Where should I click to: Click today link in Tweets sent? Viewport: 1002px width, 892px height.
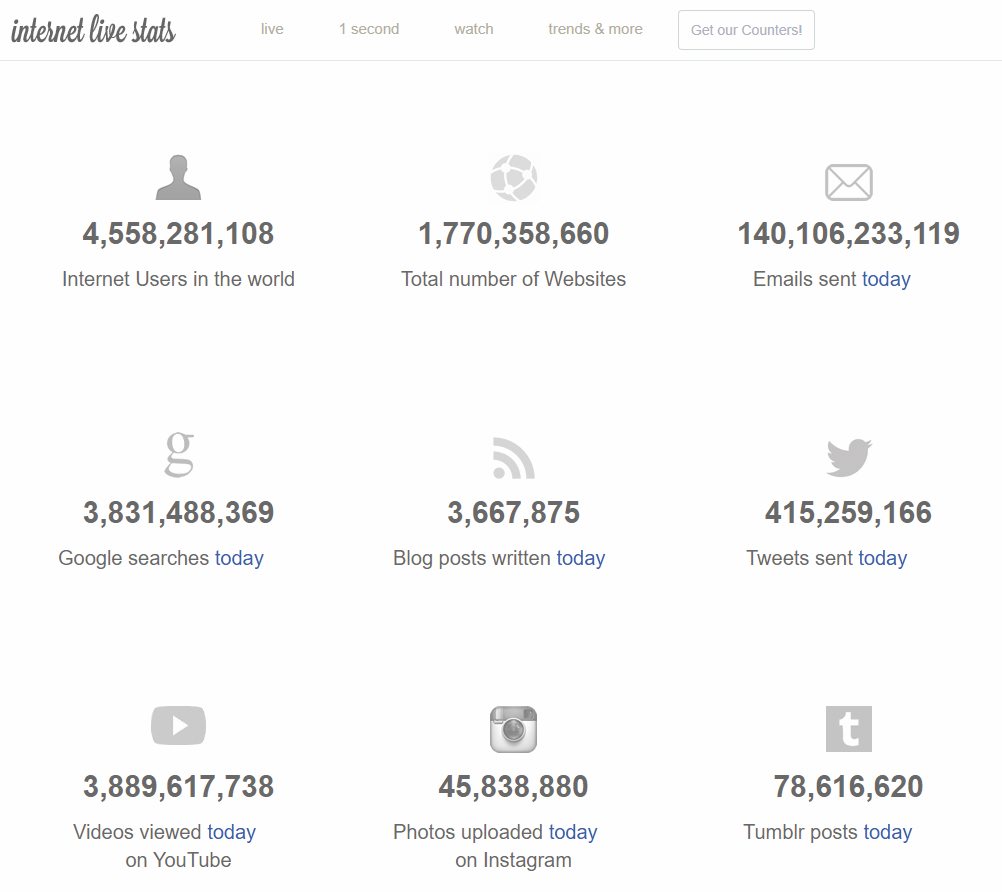883,558
